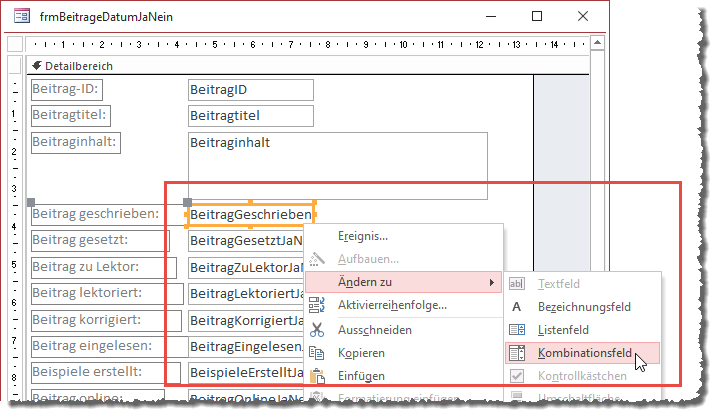Change control to Bezeichnungsfeld
Image resolution: width=719 pixels, height=417 pixels.
(x=584, y=307)
